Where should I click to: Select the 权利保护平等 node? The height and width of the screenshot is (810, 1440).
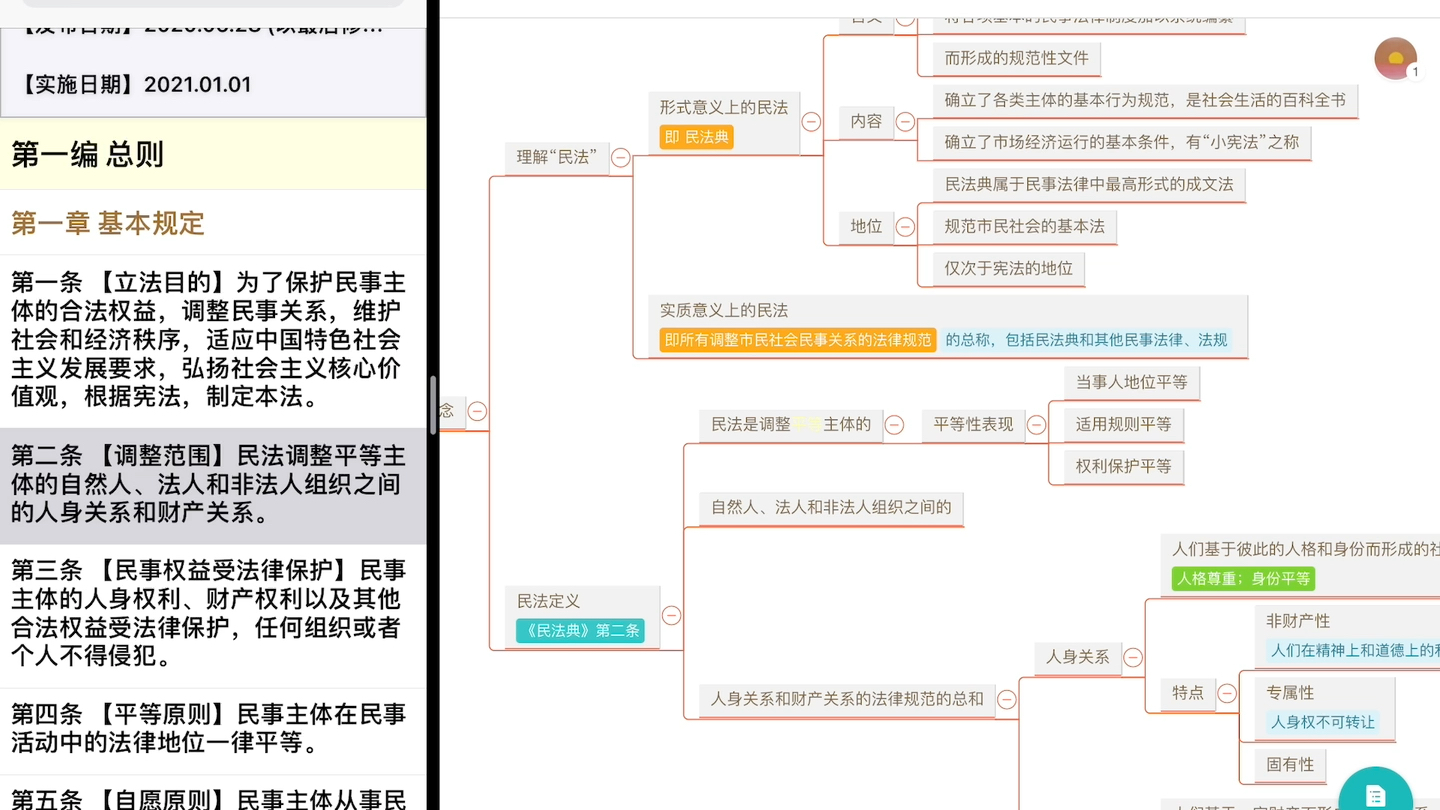click(x=1123, y=467)
